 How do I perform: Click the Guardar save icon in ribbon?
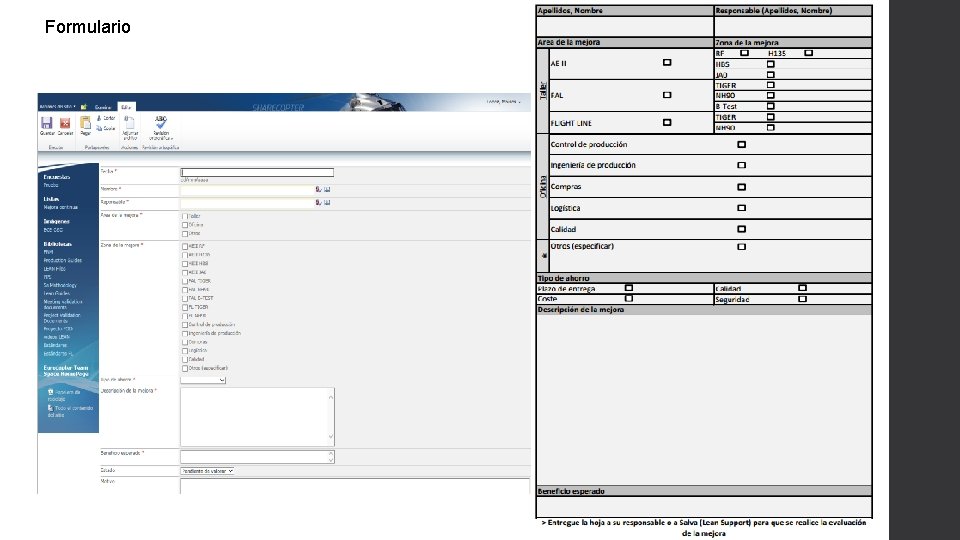[47, 122]
